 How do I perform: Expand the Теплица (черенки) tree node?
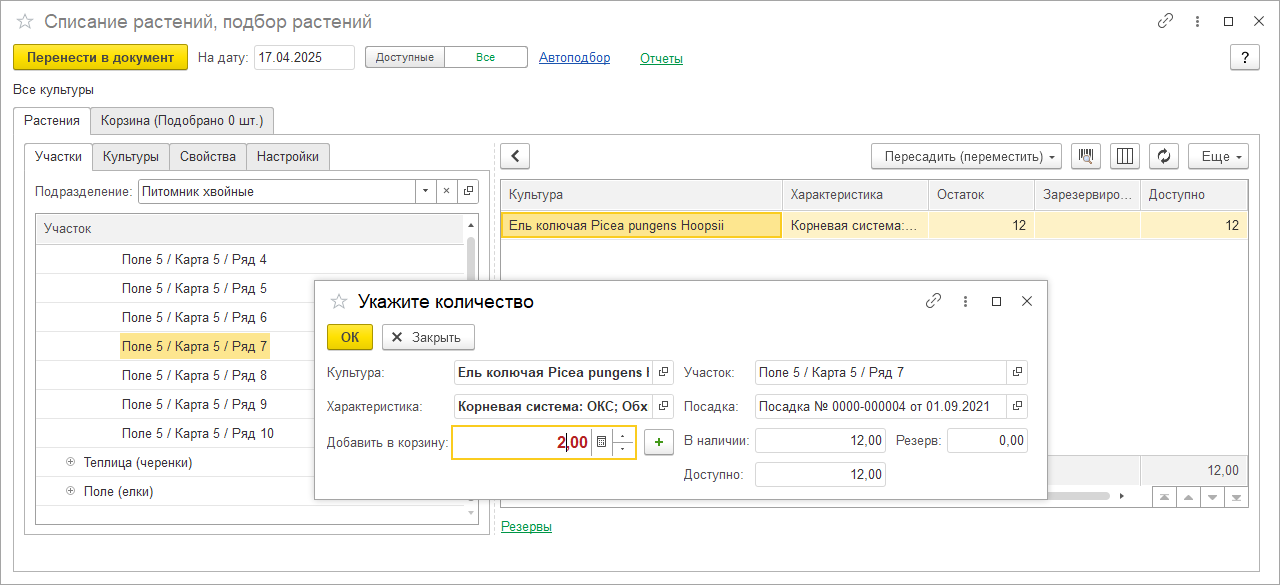pyautogui.click(x=70, y=462)
